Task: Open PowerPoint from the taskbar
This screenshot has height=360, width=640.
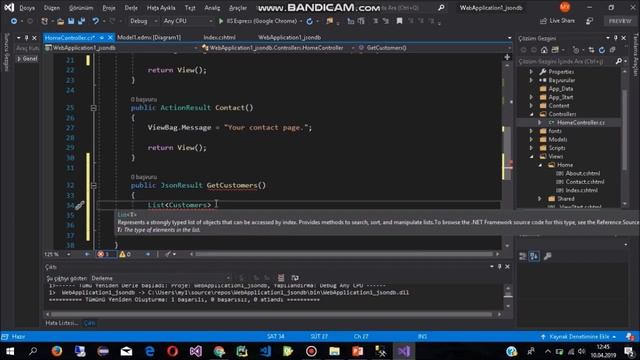Action: [358, 351]
